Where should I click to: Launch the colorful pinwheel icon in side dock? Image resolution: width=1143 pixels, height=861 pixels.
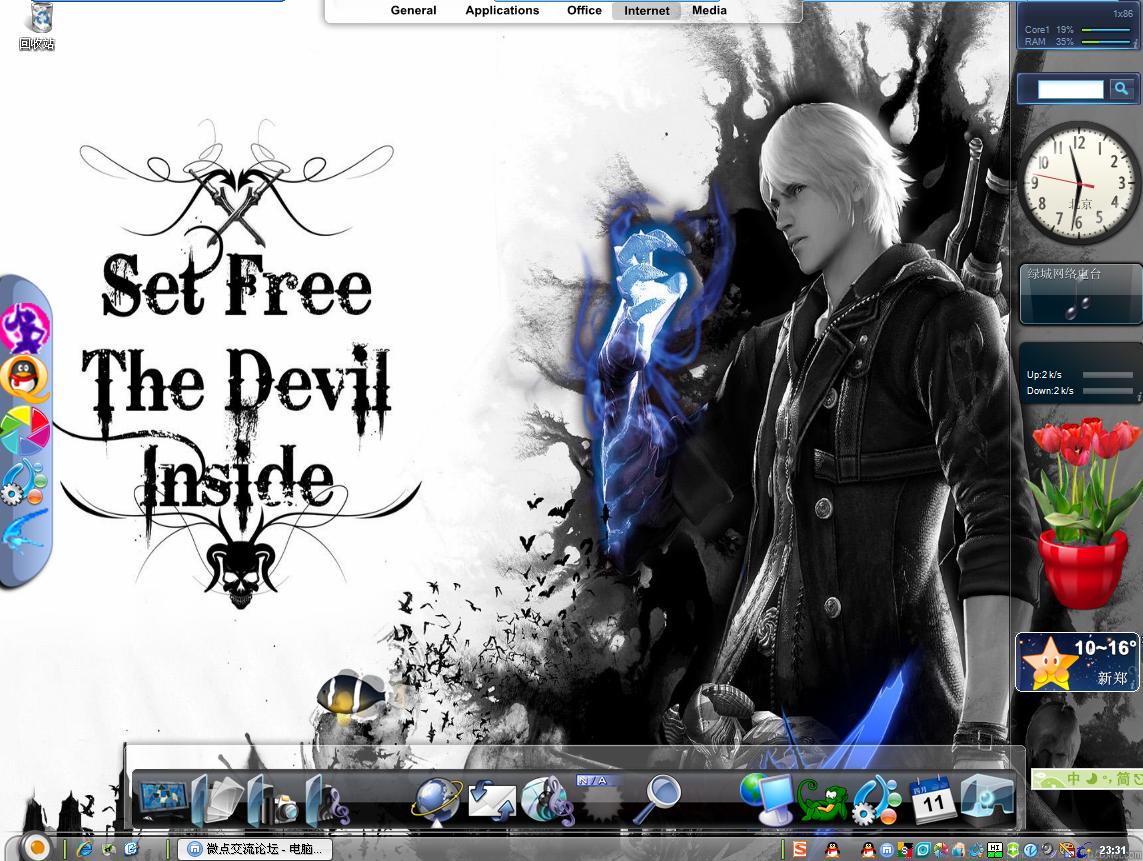pyautogui.click(x=25, y=430)
